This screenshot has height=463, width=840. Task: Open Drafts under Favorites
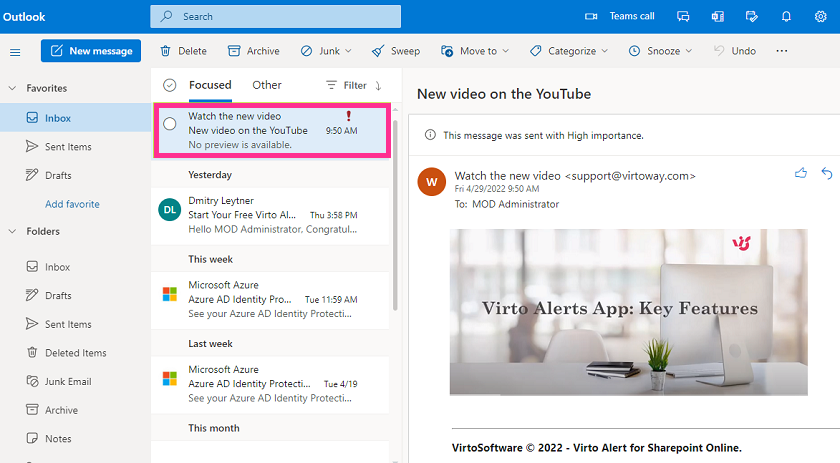click(x=76, y=175)
